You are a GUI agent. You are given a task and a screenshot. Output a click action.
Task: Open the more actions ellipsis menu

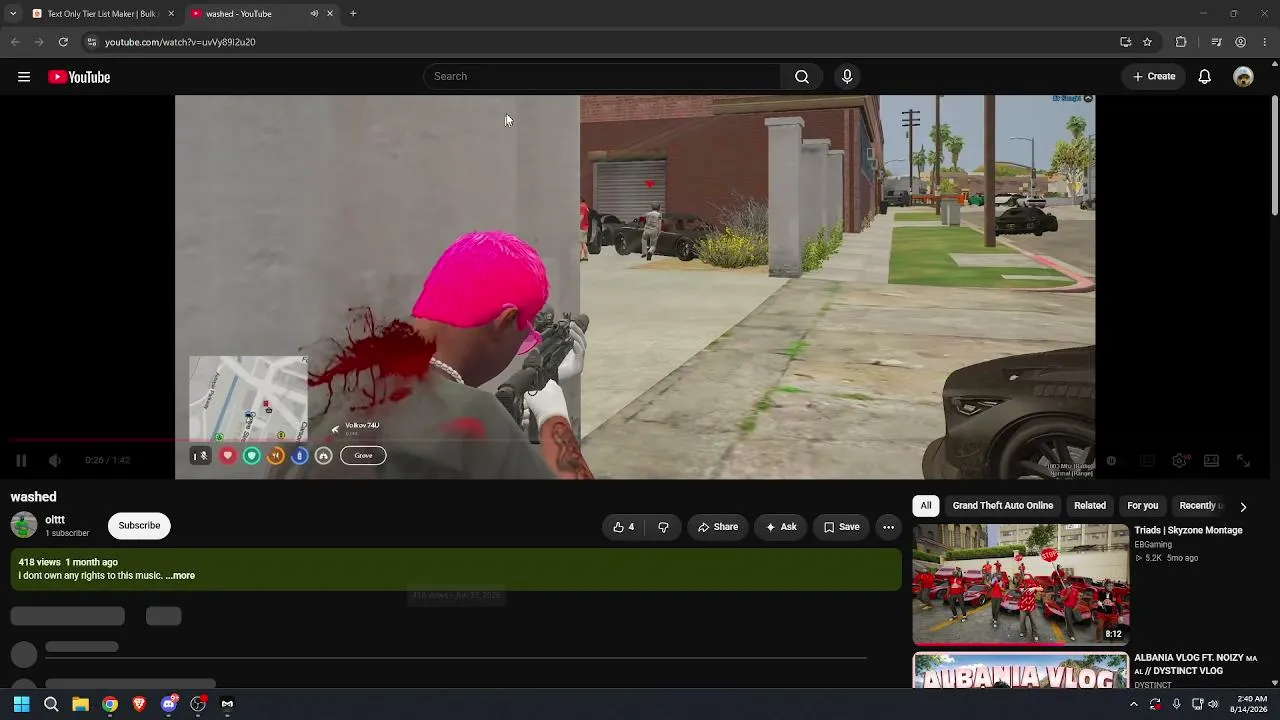888,527
